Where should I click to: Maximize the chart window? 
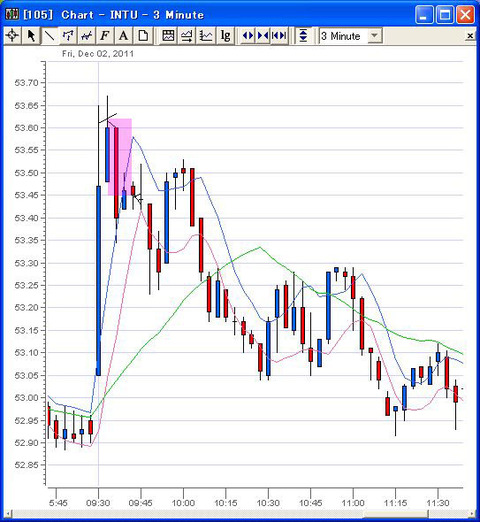point(445,15)
